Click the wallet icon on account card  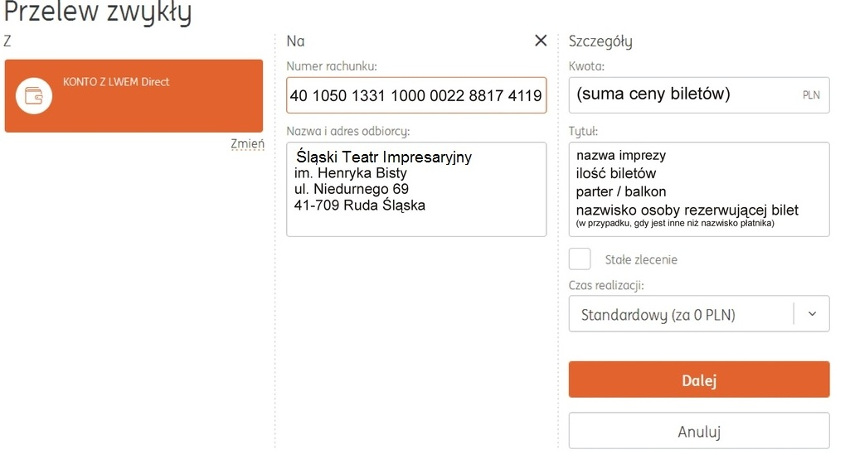(x=34, y=96)
